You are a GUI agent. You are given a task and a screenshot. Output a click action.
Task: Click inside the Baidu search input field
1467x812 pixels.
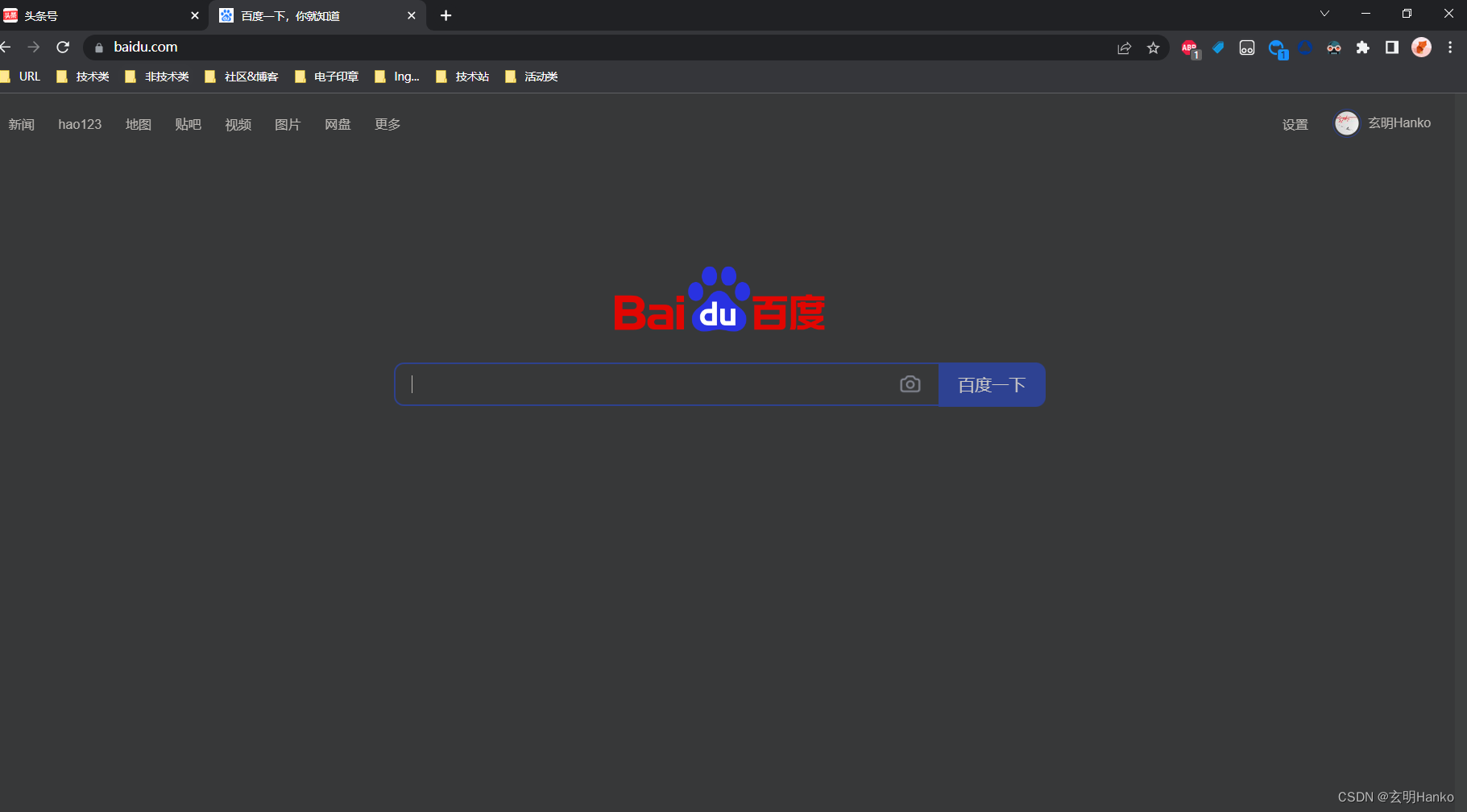click(644, 384)
